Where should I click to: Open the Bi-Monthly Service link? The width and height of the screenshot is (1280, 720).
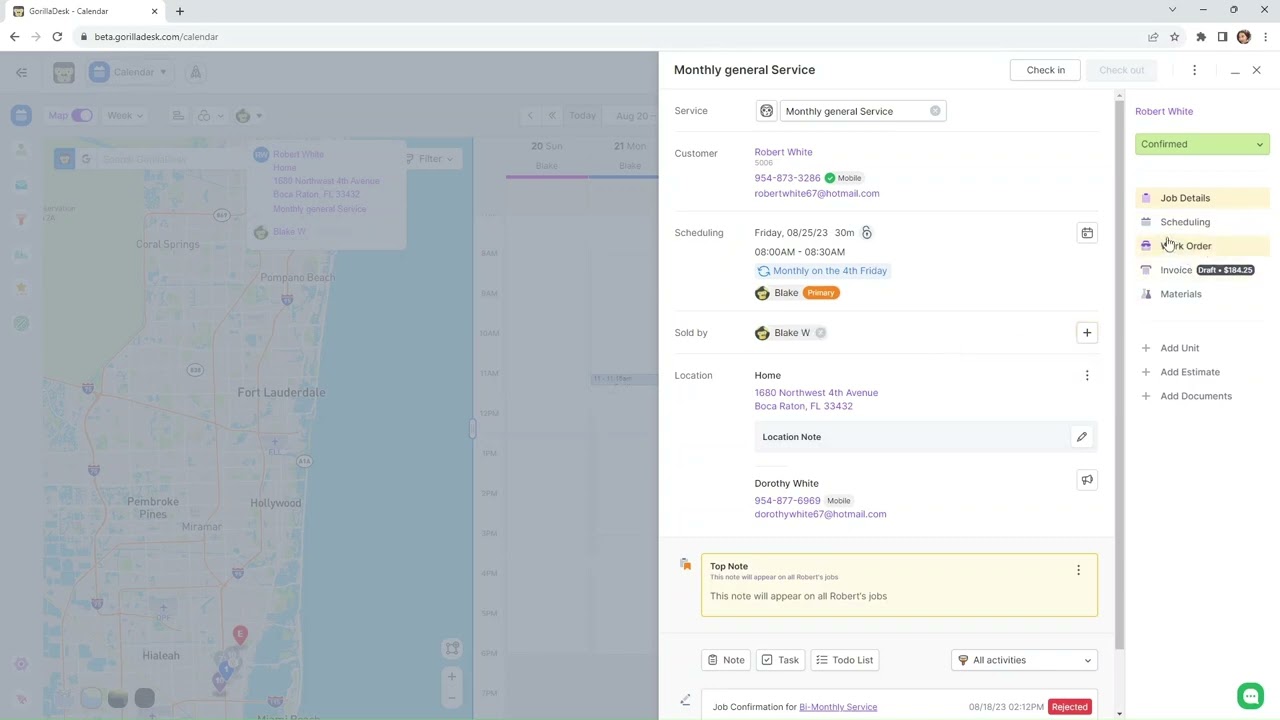tap(838, 707)
